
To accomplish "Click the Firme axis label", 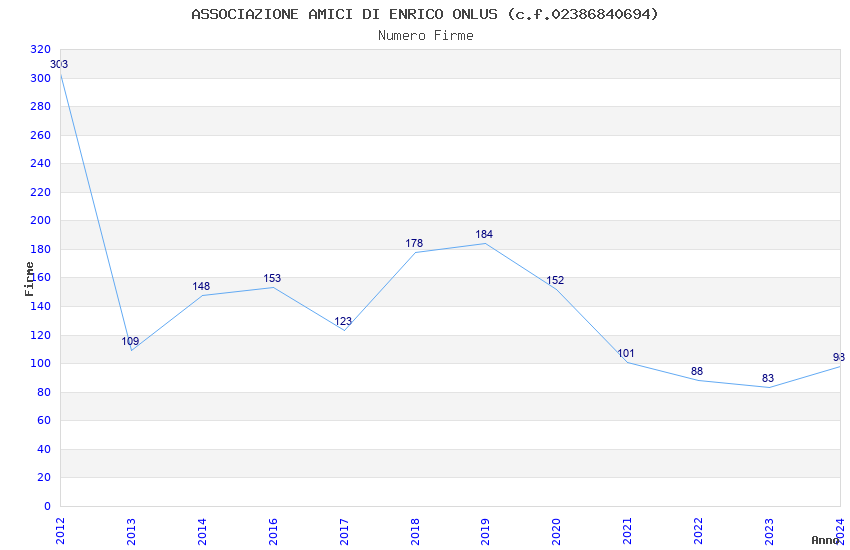I will pos(29,279).
